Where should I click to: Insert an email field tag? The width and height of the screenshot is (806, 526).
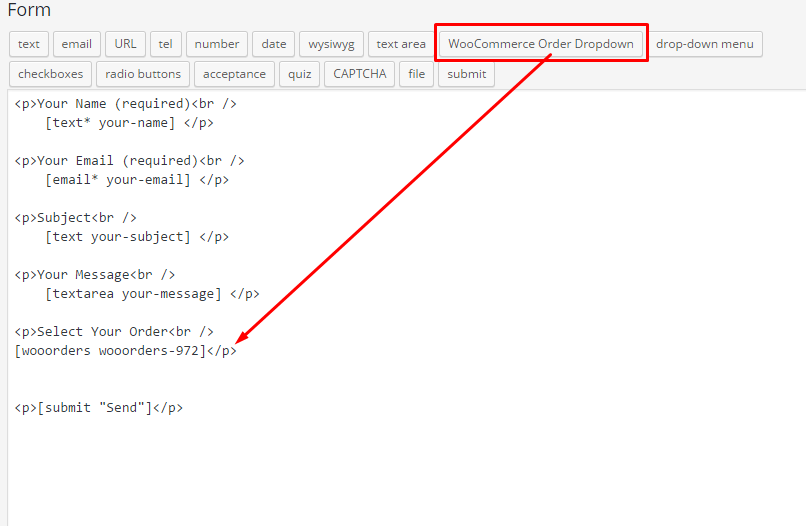pos(77,44)
